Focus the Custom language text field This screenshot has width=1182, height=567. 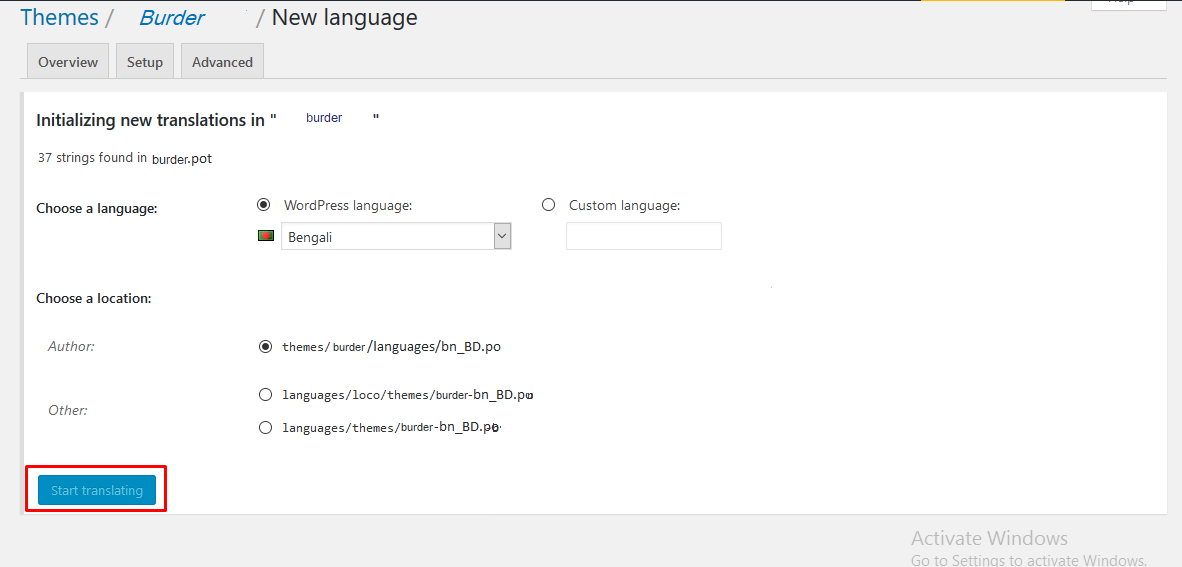click(643, 236)
